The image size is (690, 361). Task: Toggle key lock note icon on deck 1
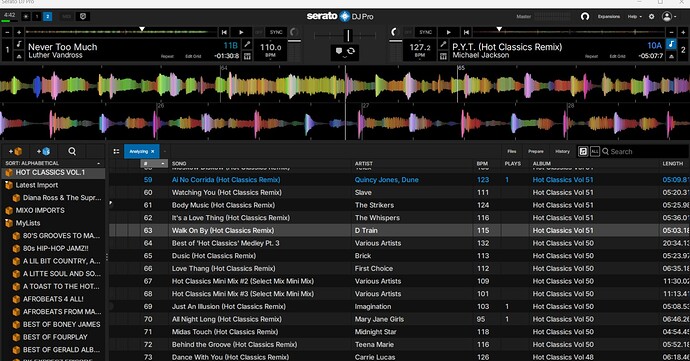[x=19, y=44]
